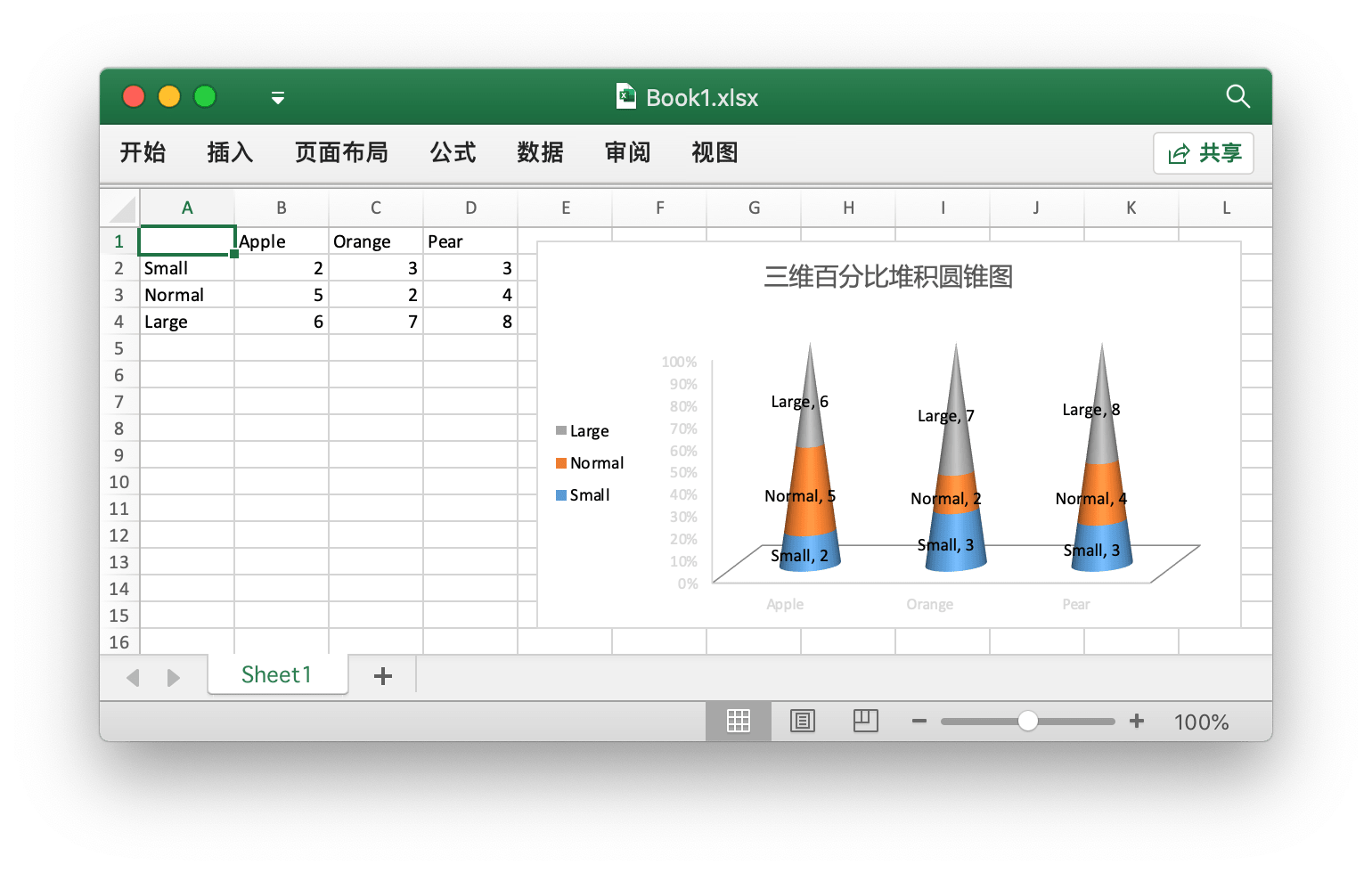Viewport: 1372px width, 873px height.
Task: Click the red close window button
Action: (x=134, y=96)
